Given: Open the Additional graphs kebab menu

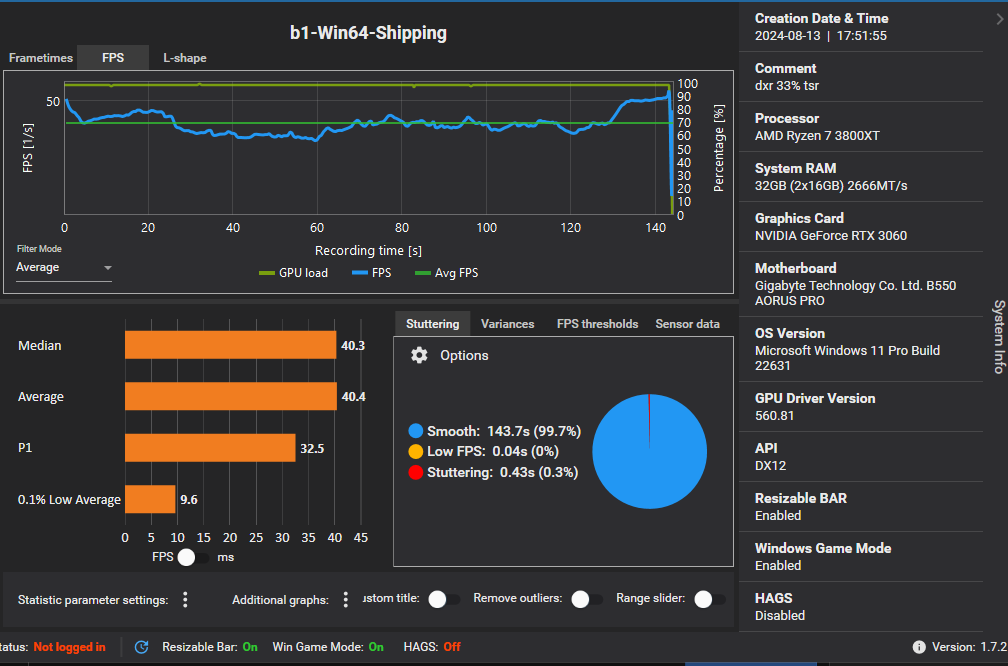Looking at the screenshot, I should click(x=344, y=599).
